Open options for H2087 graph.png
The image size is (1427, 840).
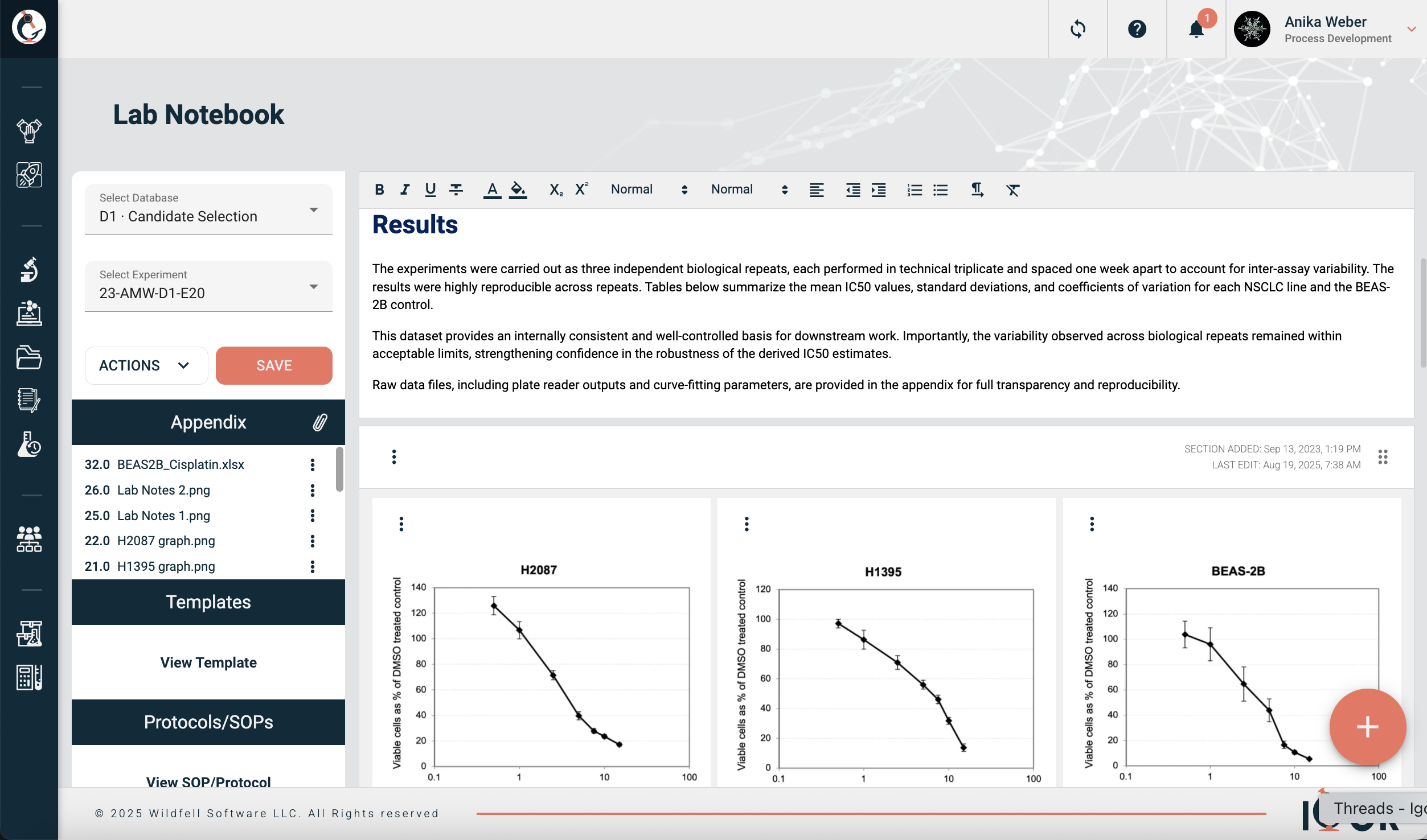(x=313, y=541)
